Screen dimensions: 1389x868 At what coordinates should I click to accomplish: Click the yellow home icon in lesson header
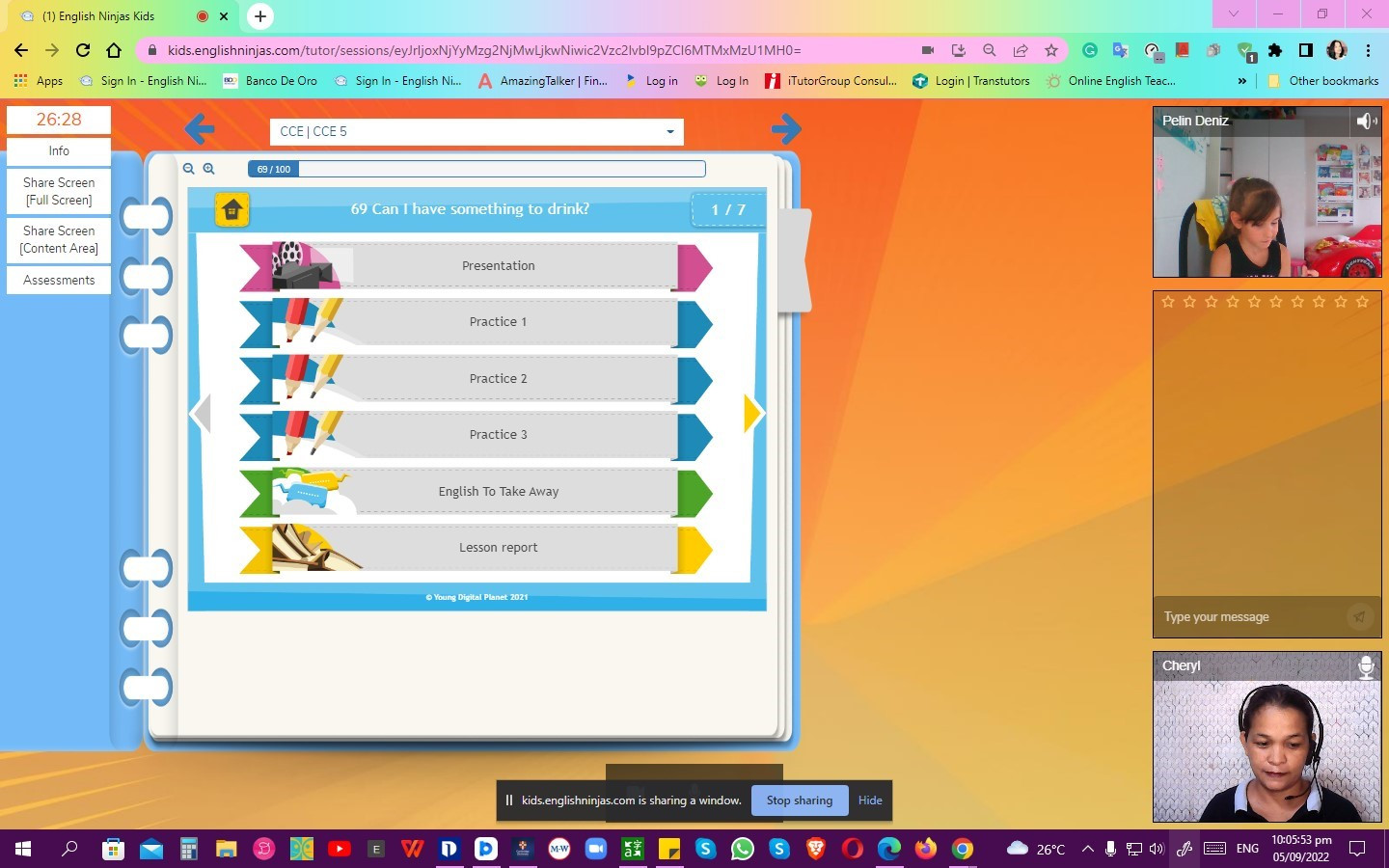click(x=232, y=209)
